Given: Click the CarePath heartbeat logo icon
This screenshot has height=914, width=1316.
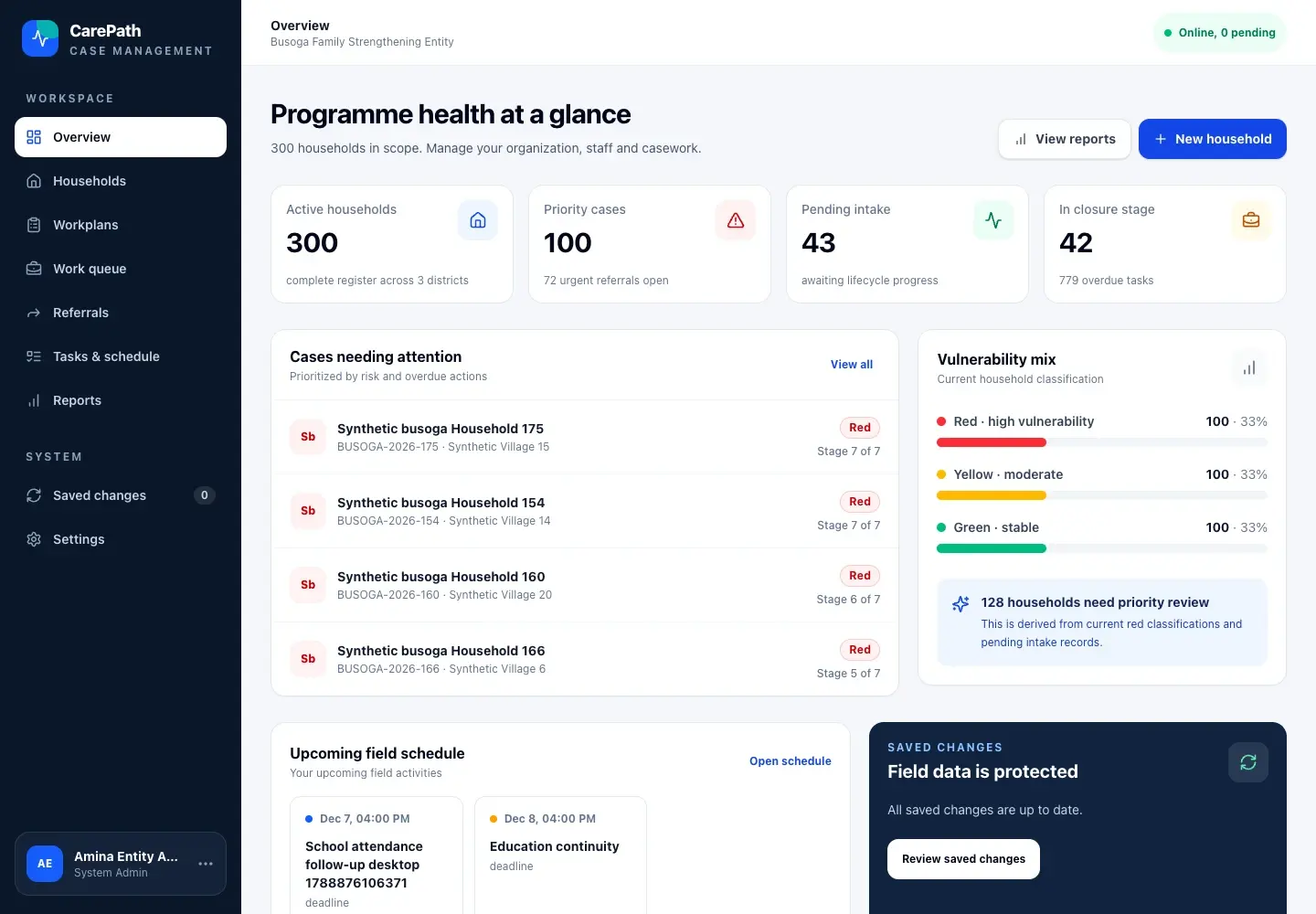Looking at the screenshot, I should click(40, 38).
